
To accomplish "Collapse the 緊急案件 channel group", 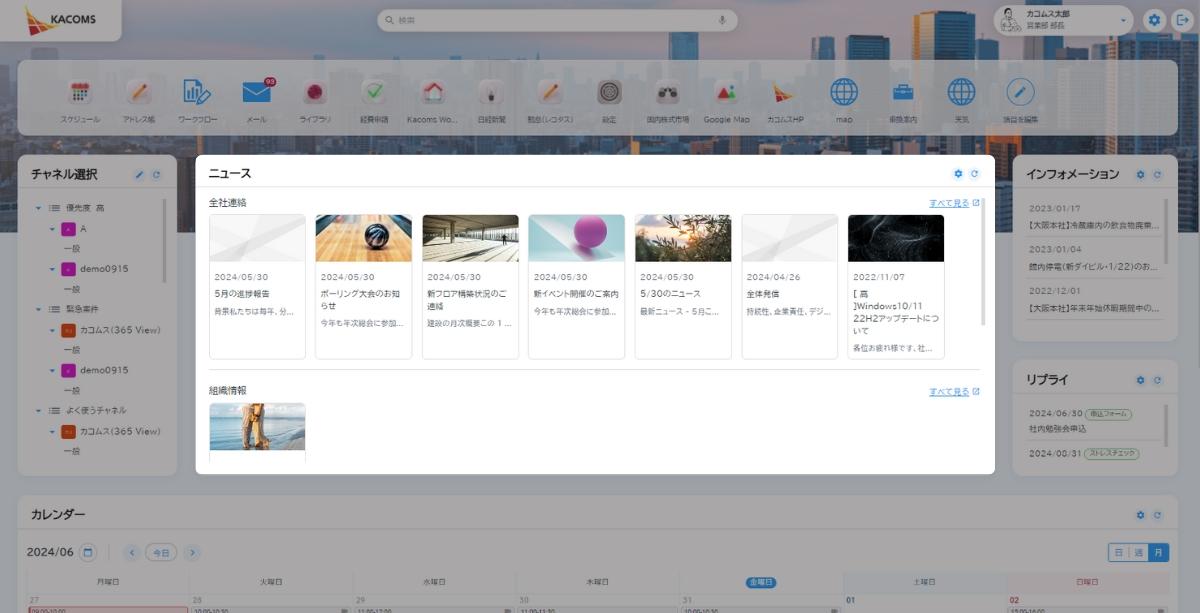I will [38, 309].
